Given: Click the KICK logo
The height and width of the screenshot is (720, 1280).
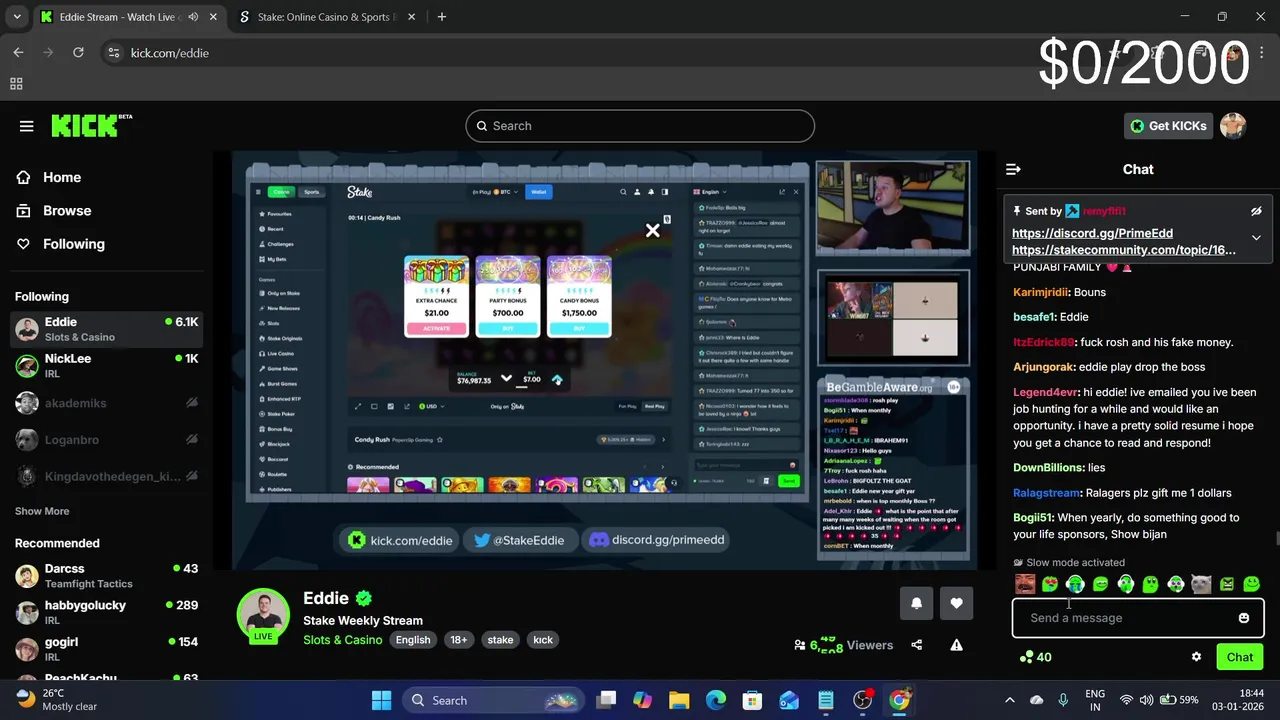Looking at the screenshot, I should coord(91,125).
